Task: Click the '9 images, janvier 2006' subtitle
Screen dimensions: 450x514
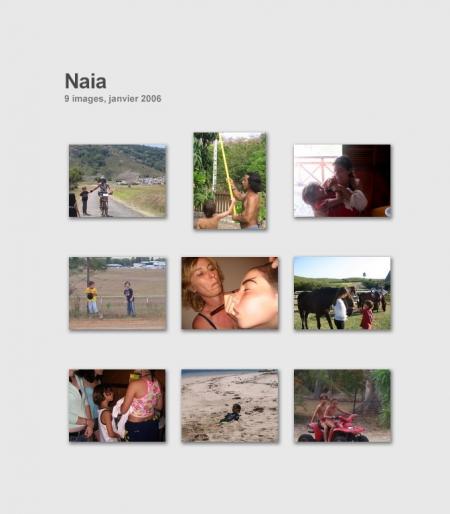Action: [113, 99]
